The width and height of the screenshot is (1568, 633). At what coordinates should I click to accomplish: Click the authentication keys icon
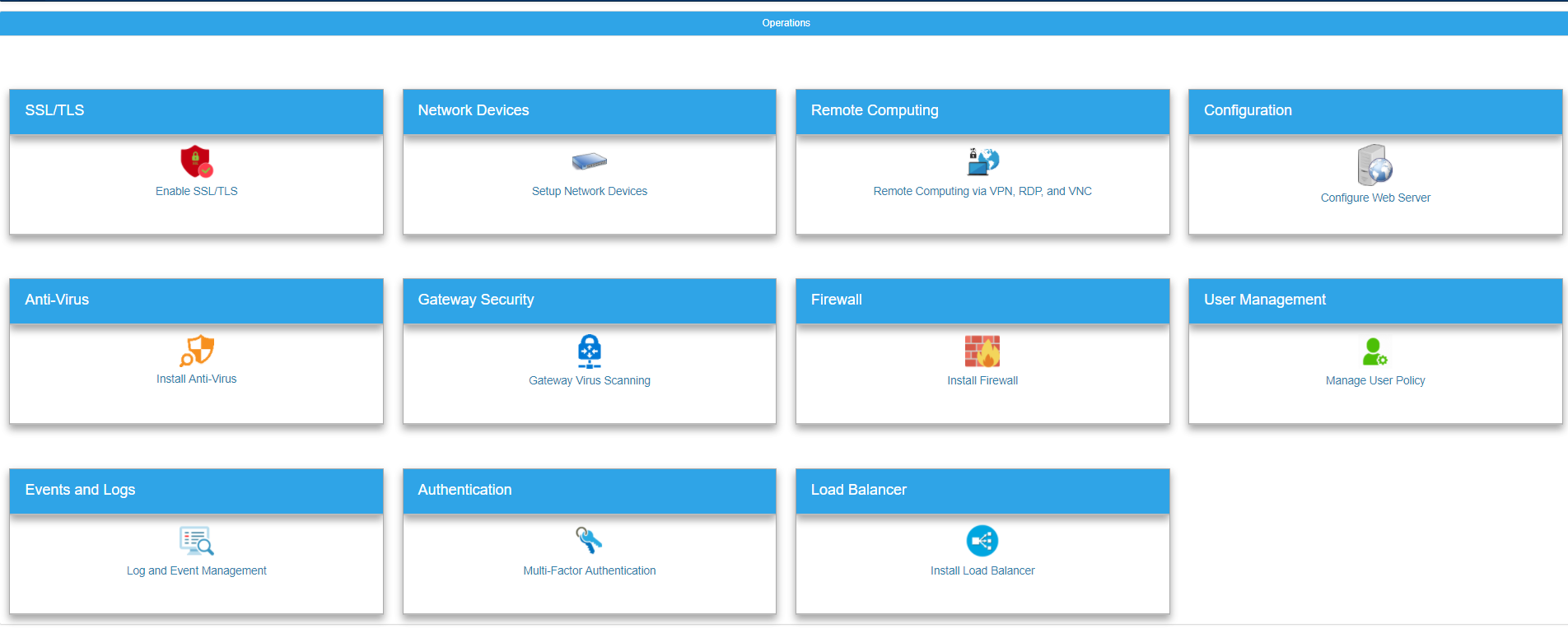(590, 541)
